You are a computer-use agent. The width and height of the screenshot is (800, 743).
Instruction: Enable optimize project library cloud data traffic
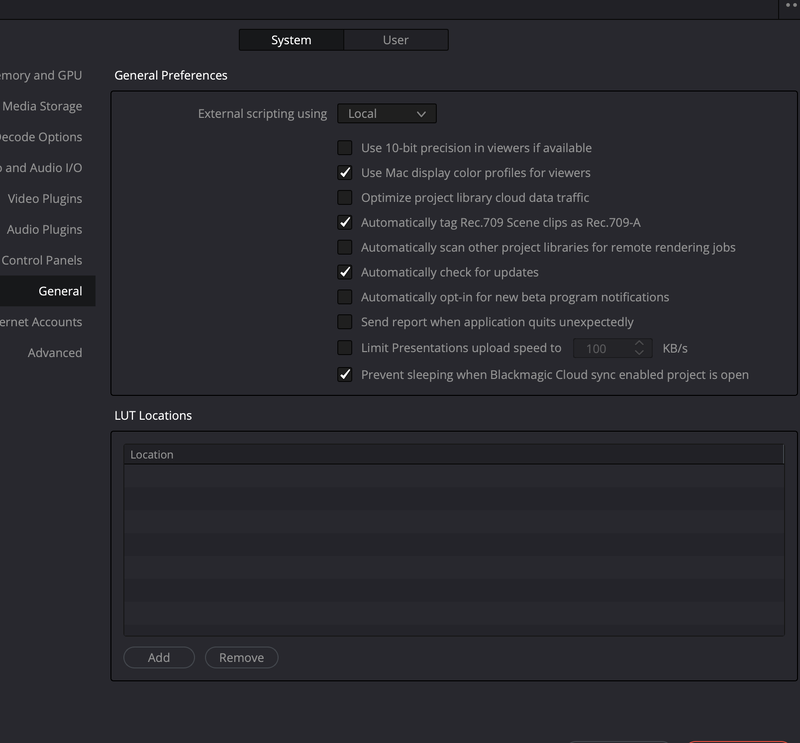(345, 197)
